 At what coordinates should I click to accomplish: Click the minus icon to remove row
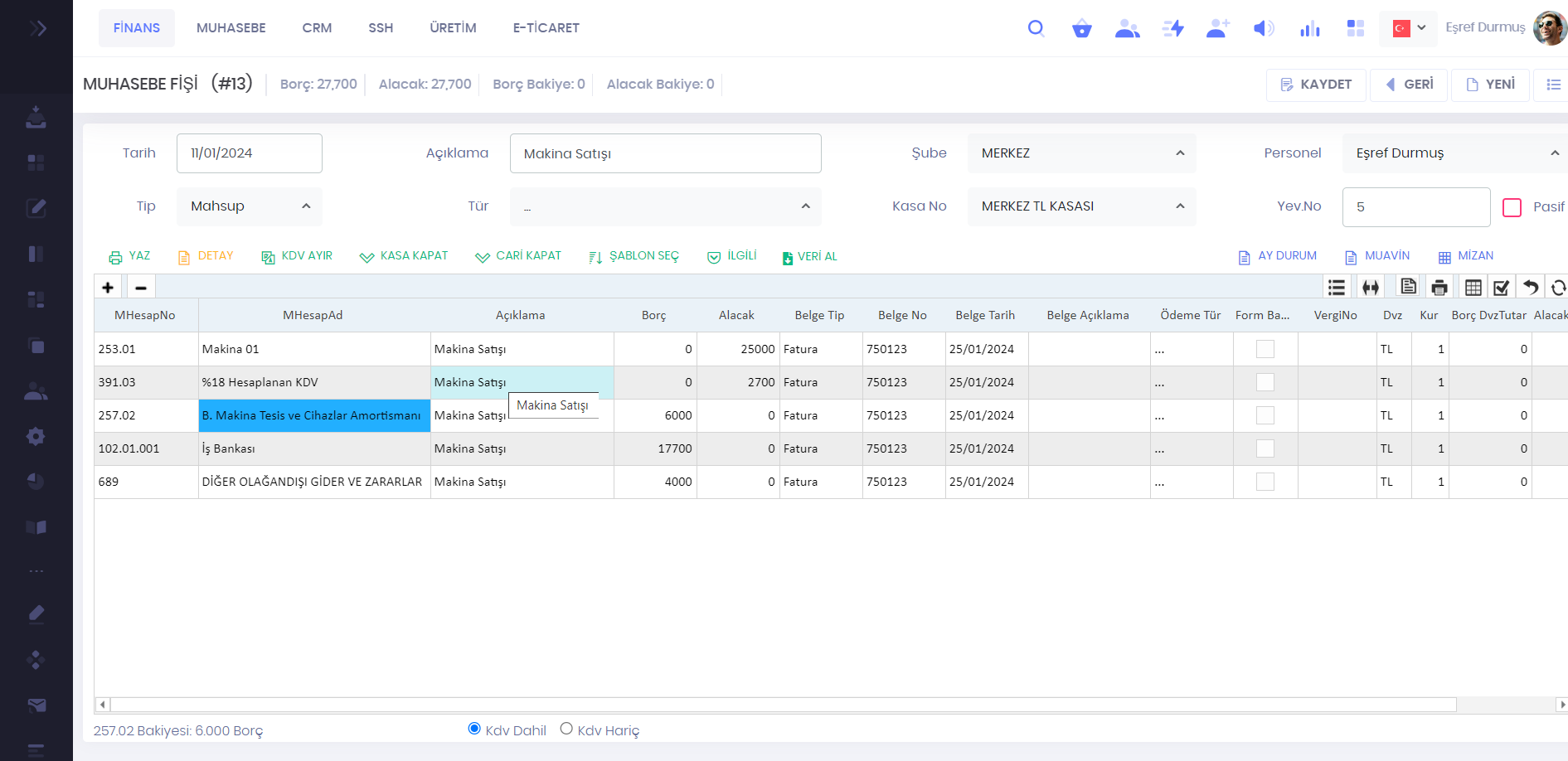pos(141,288)
